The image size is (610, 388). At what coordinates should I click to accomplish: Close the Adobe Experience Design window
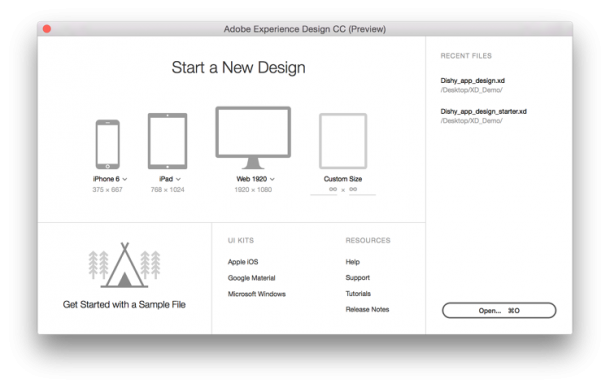(x=47, y=29)
